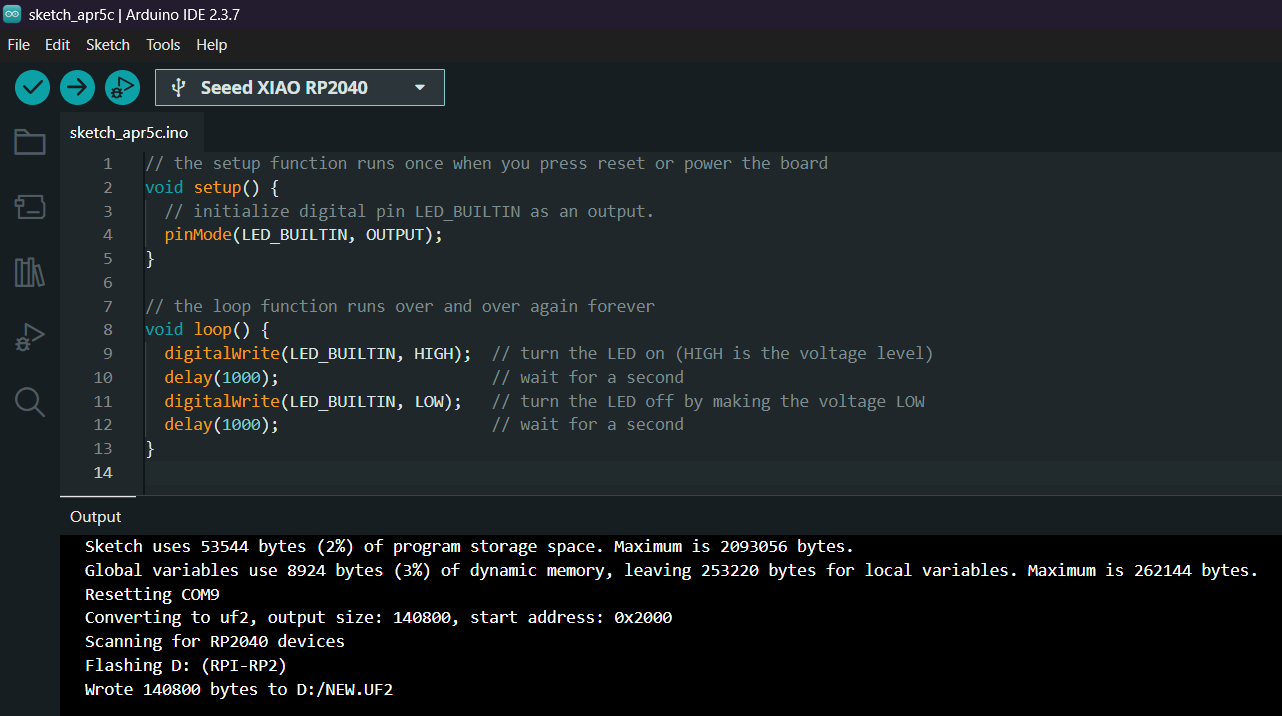Screen dimensions: 1282x716
Task: Open the Sketchbook folder sidebar icon
Action: (30, 142)
